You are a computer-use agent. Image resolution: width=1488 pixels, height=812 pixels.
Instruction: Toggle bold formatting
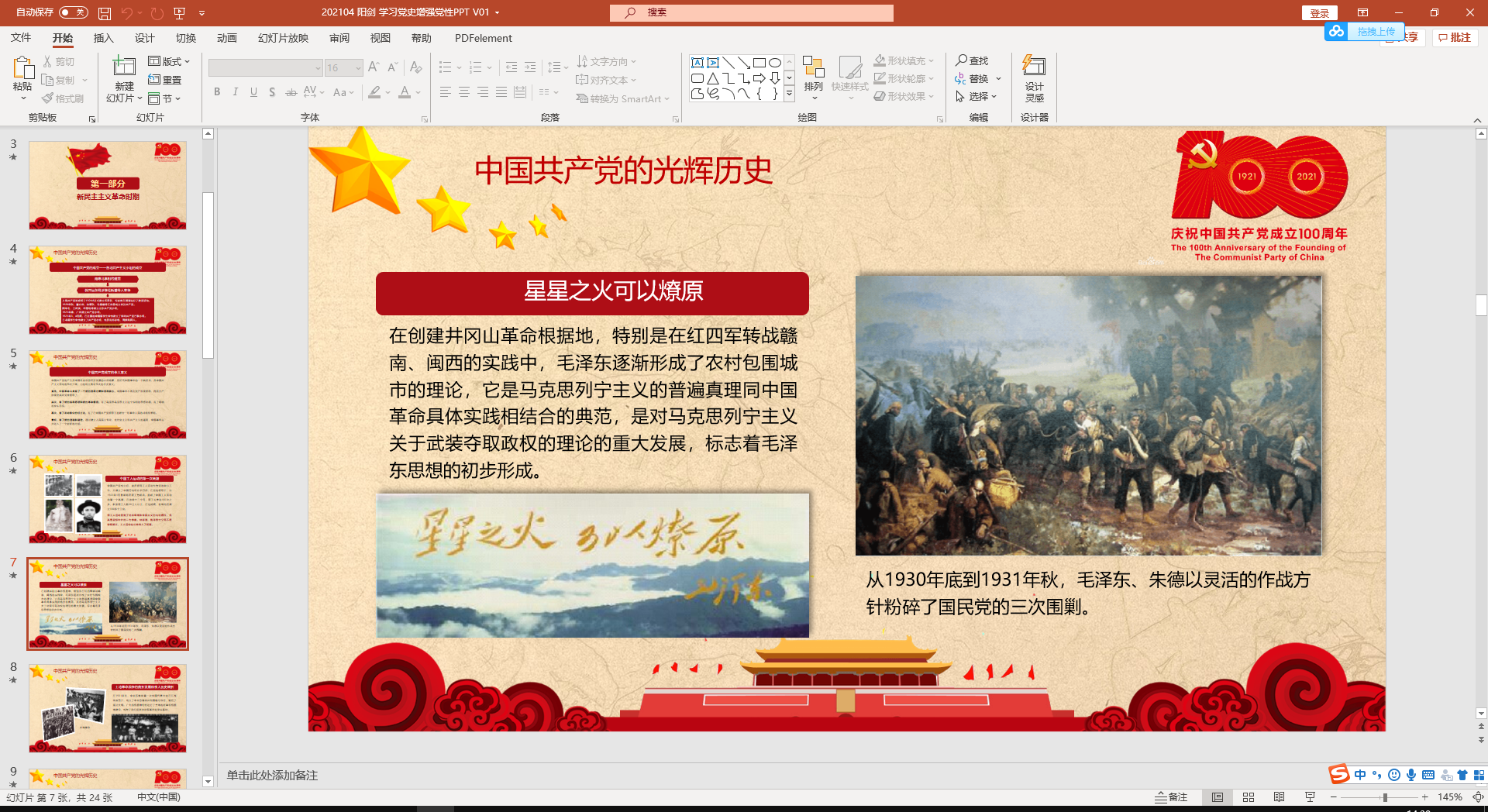(x=217, y=92)
